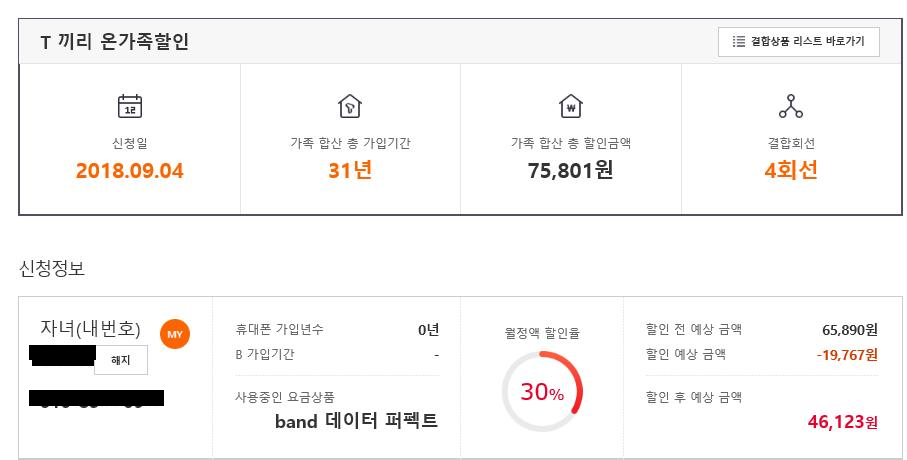Viewport: 907px width, 460px height.
Task: Open 결합상품 리스트 바로가기
Action: [798, 42]
